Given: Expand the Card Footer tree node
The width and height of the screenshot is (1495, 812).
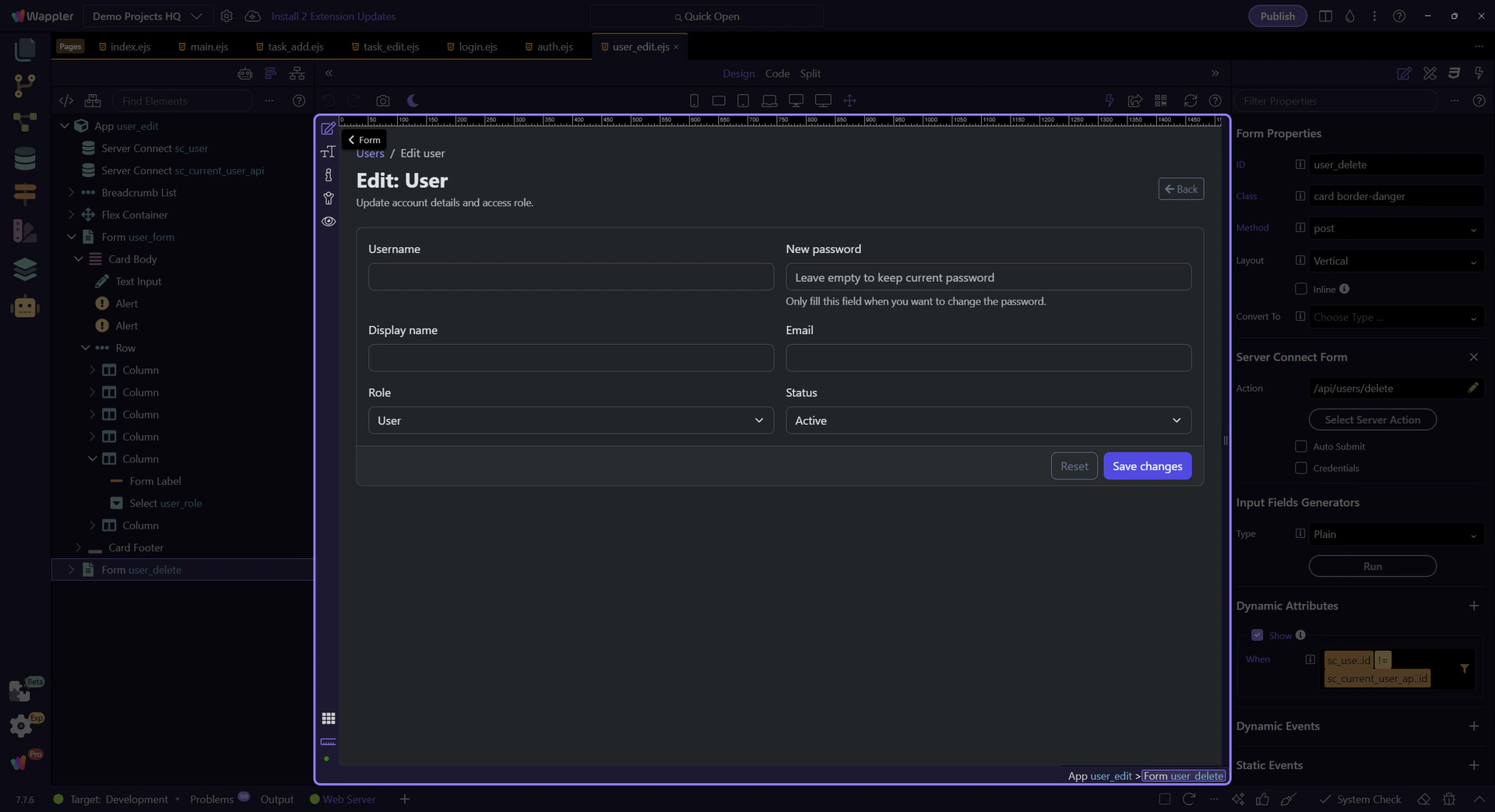Looking at the screenshot, I should click(78, 547).
